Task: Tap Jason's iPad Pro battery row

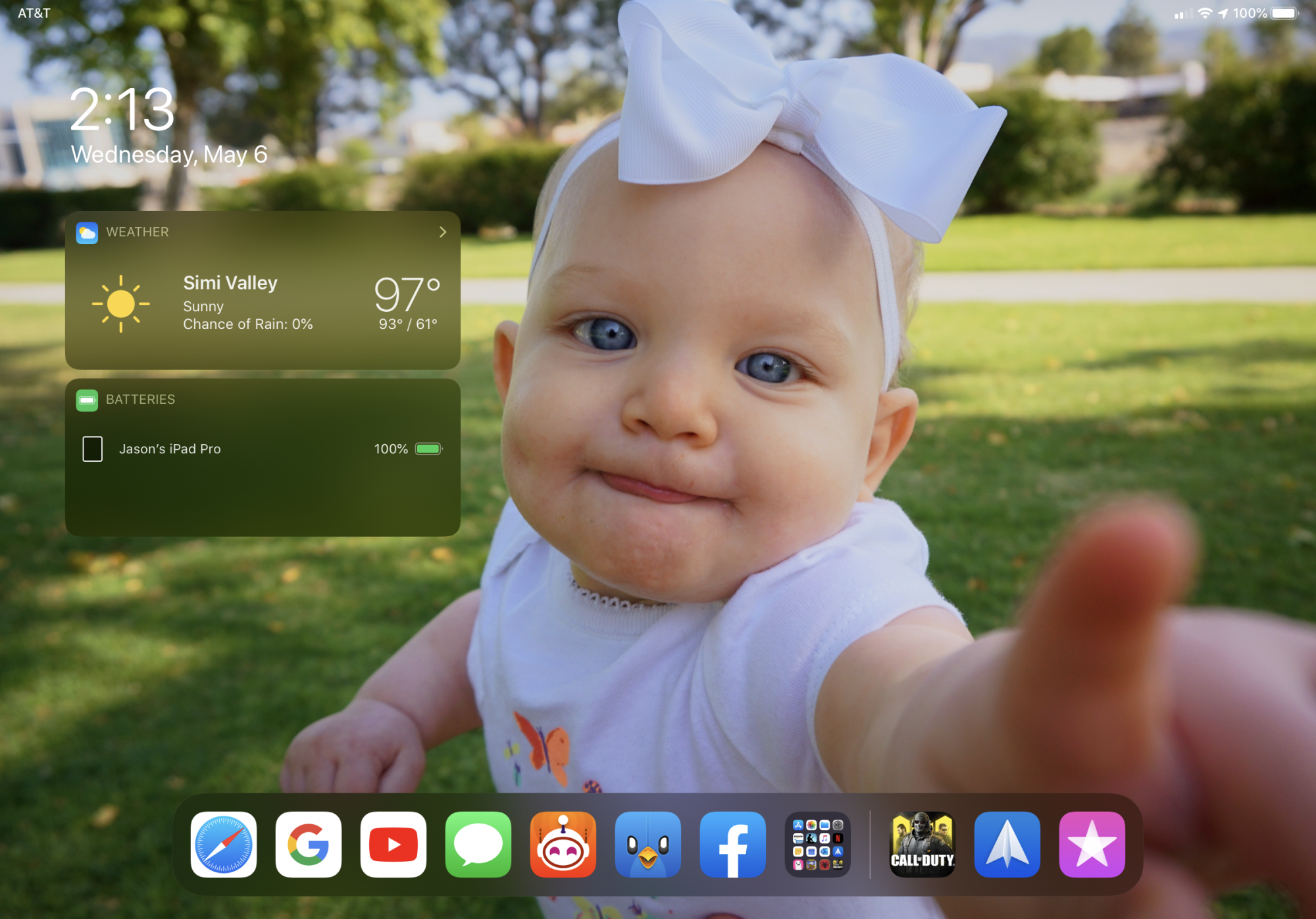Action: [x=263, y=449]
